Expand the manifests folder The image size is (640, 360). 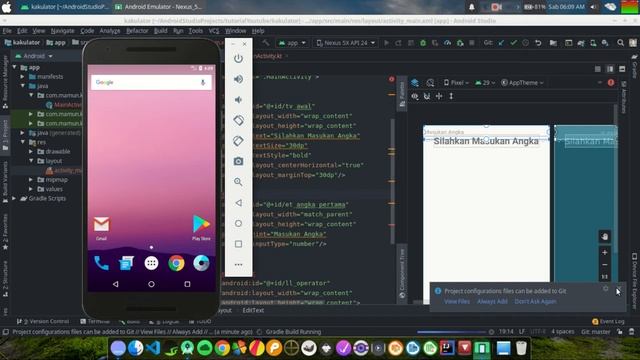coord(22,77)
